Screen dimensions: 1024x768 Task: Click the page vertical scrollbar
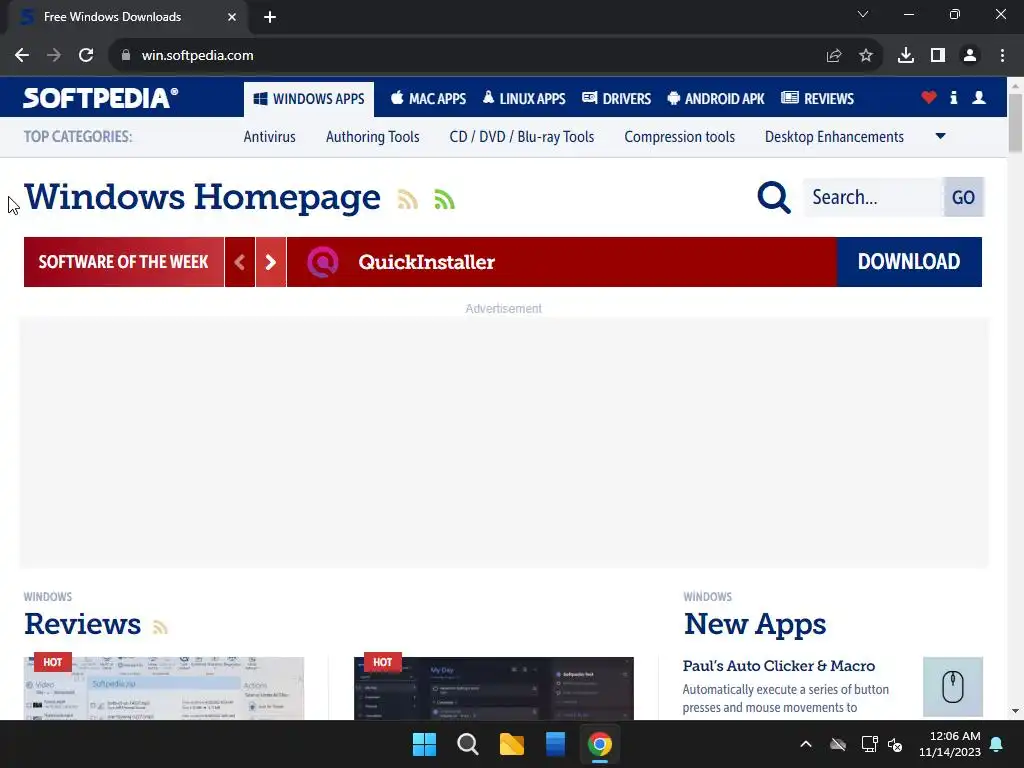pos(1015,123)
